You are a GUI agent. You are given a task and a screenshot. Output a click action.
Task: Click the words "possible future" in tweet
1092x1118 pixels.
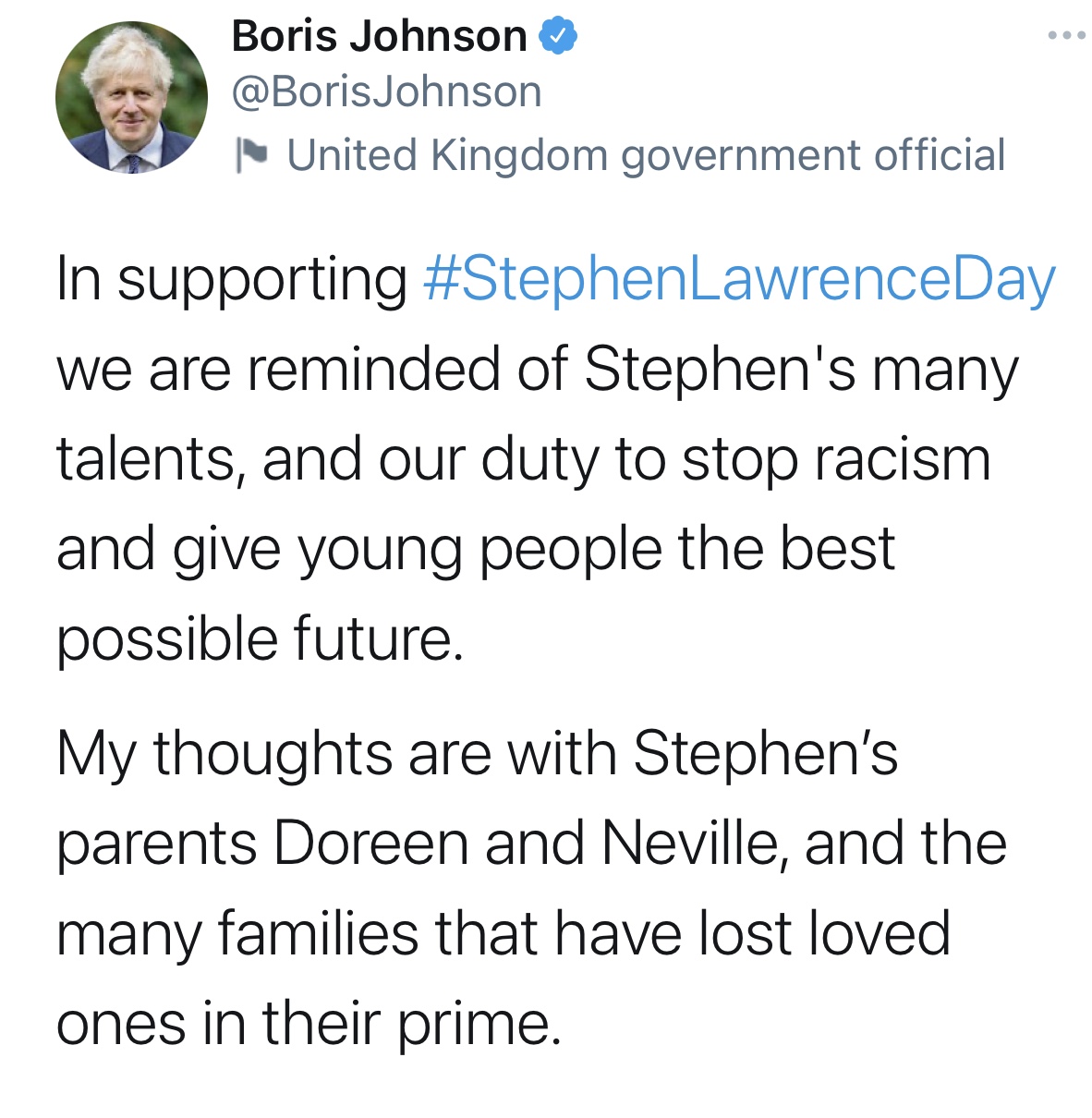[x=257, y=638]
